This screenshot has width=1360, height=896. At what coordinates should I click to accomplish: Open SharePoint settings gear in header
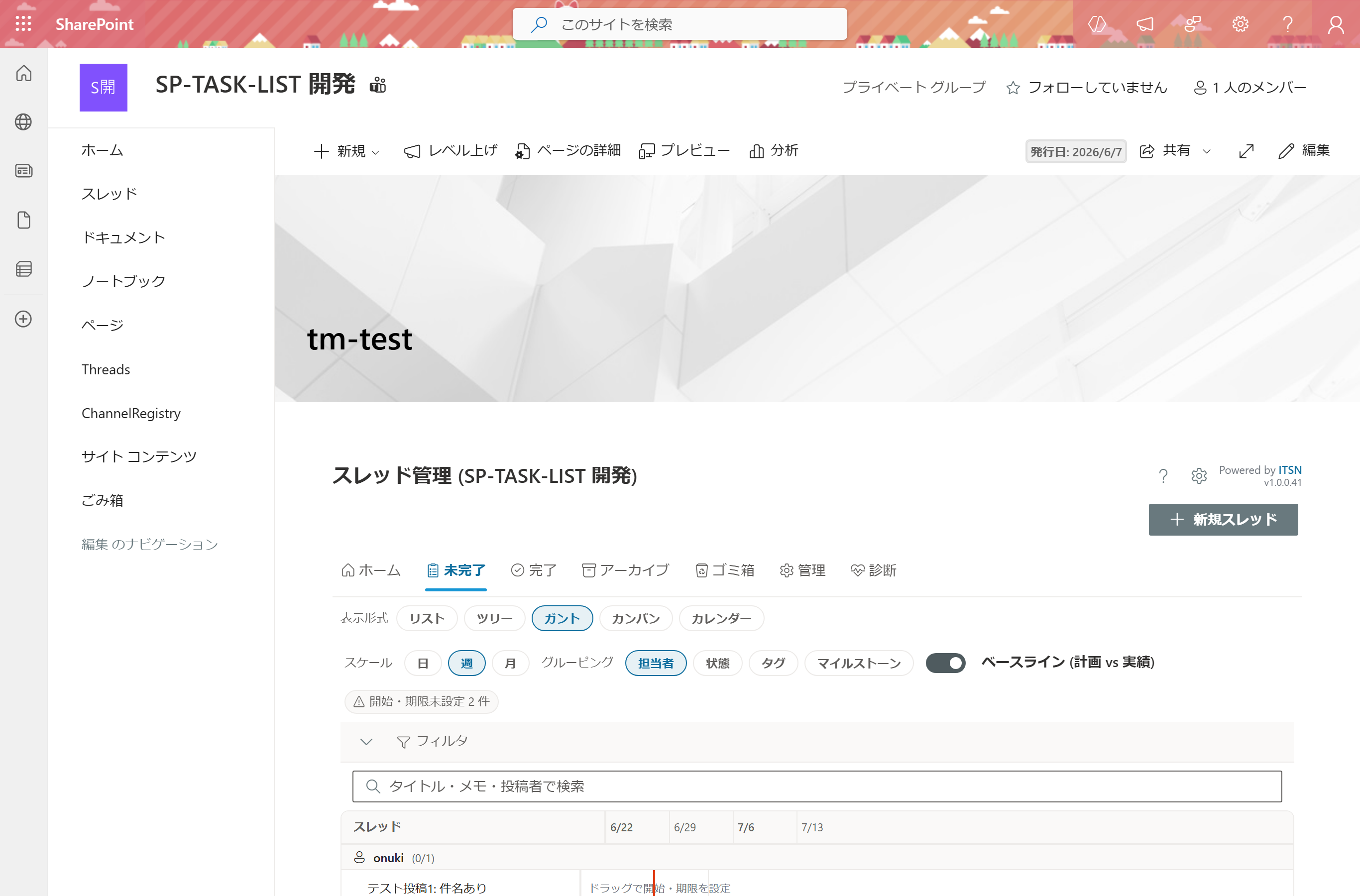point(1240,24)
